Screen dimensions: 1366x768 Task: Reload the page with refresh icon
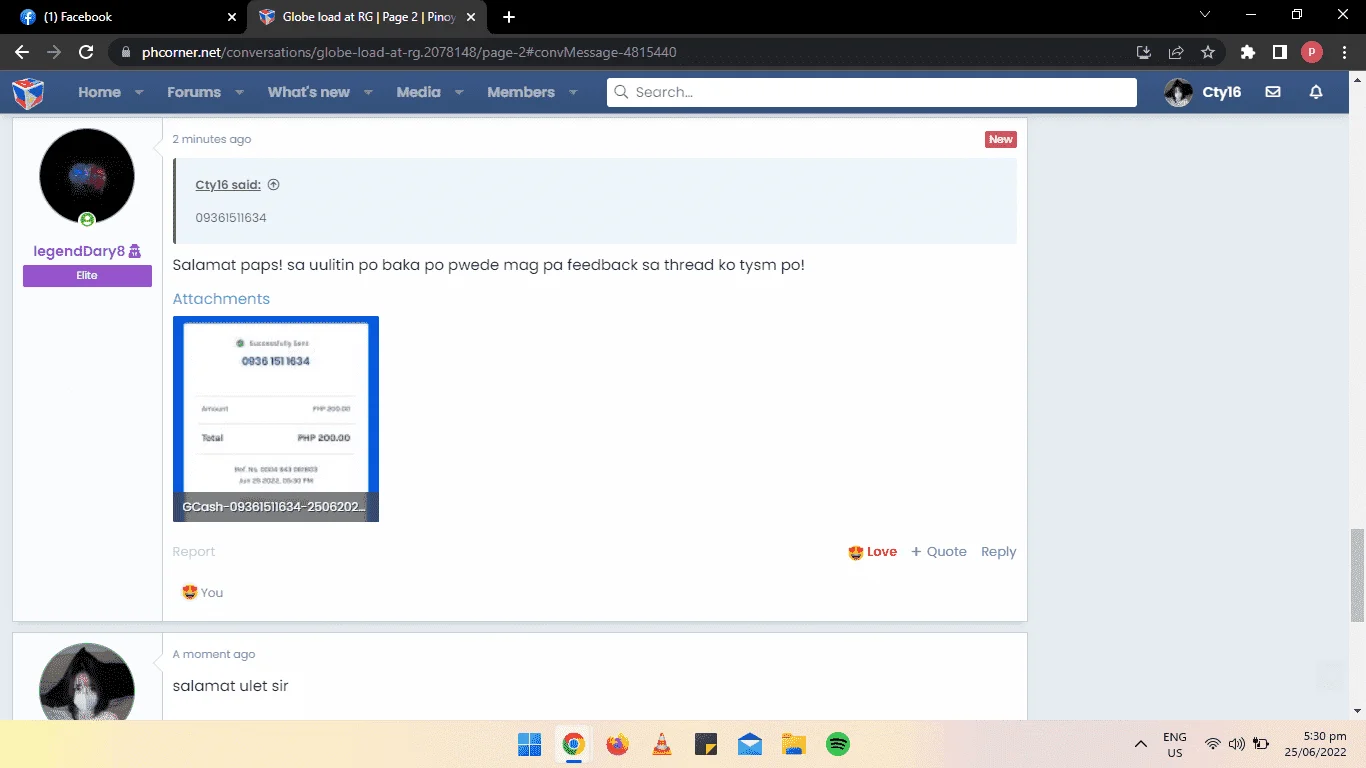pyautogui.click(x=86, y=52)
